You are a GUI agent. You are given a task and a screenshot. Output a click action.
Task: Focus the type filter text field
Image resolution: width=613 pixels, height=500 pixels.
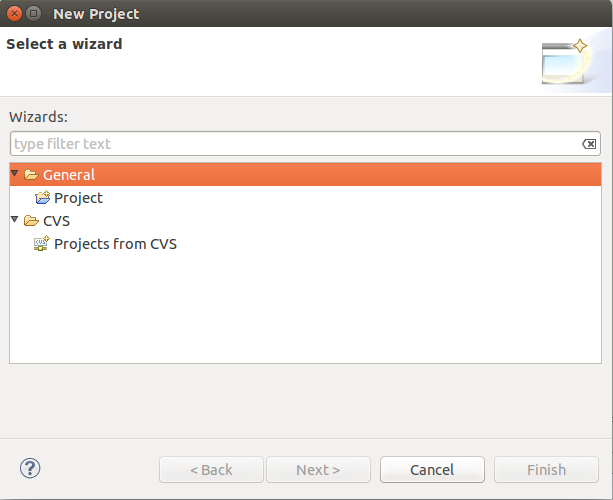pyautogui.click(x=305, y=144)
